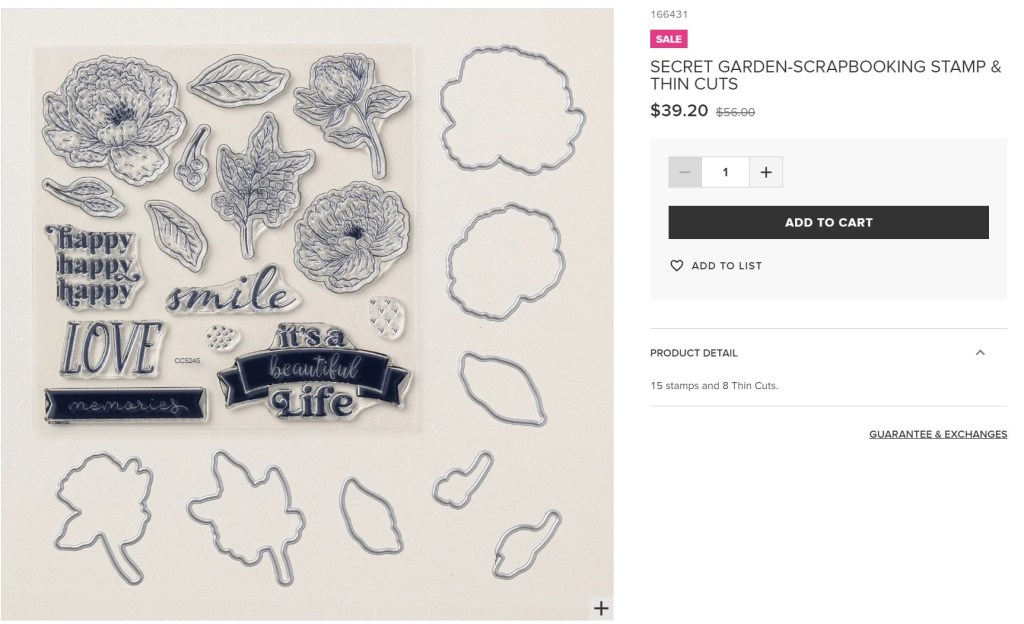
Task: Click the minus quantity button
Action: click(685, 172)
